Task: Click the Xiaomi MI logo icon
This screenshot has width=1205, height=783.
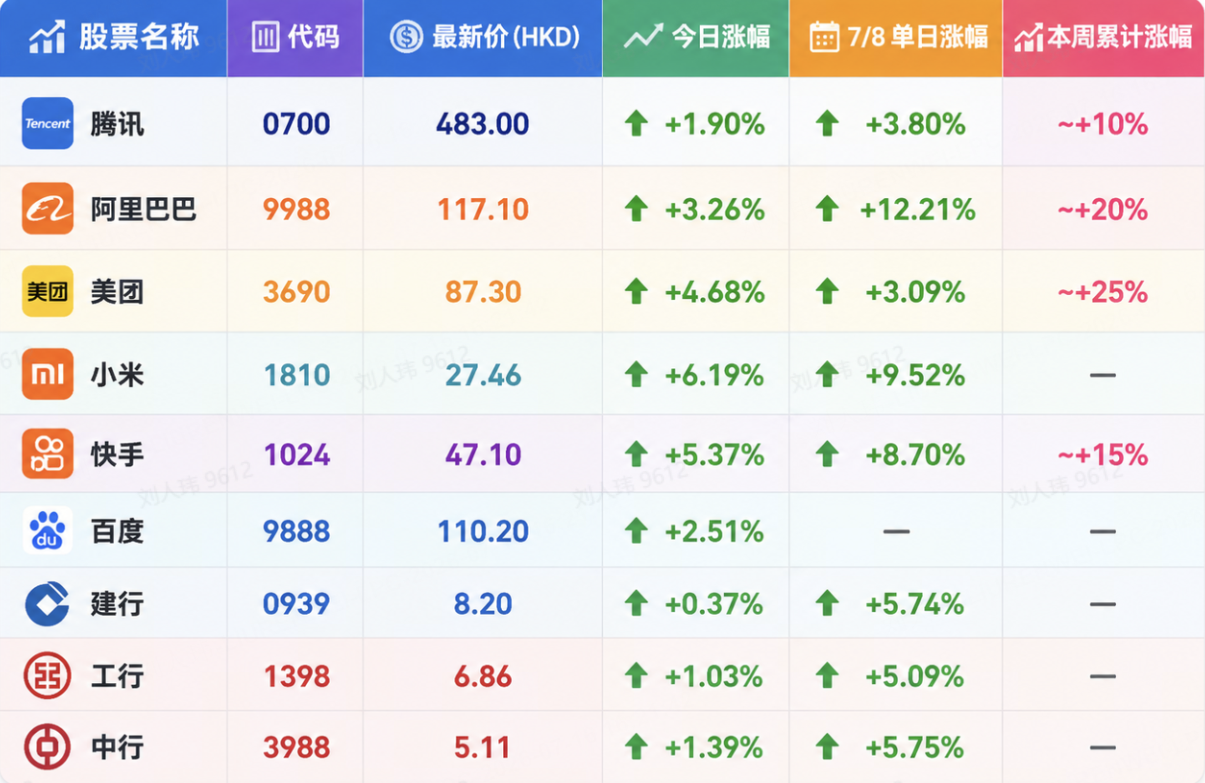Action: [x=47, y=375]
